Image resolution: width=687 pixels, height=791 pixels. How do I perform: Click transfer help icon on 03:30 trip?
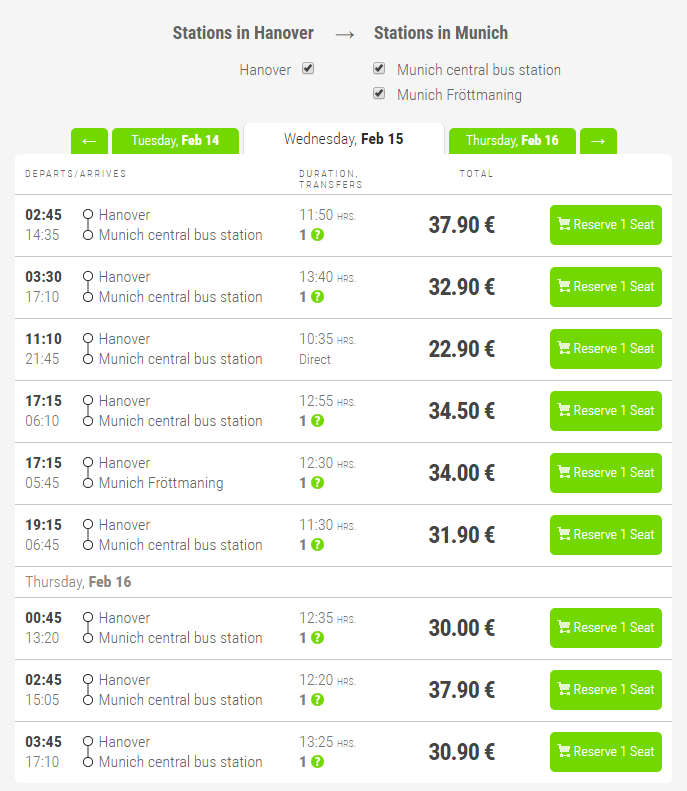coord(317,297)
